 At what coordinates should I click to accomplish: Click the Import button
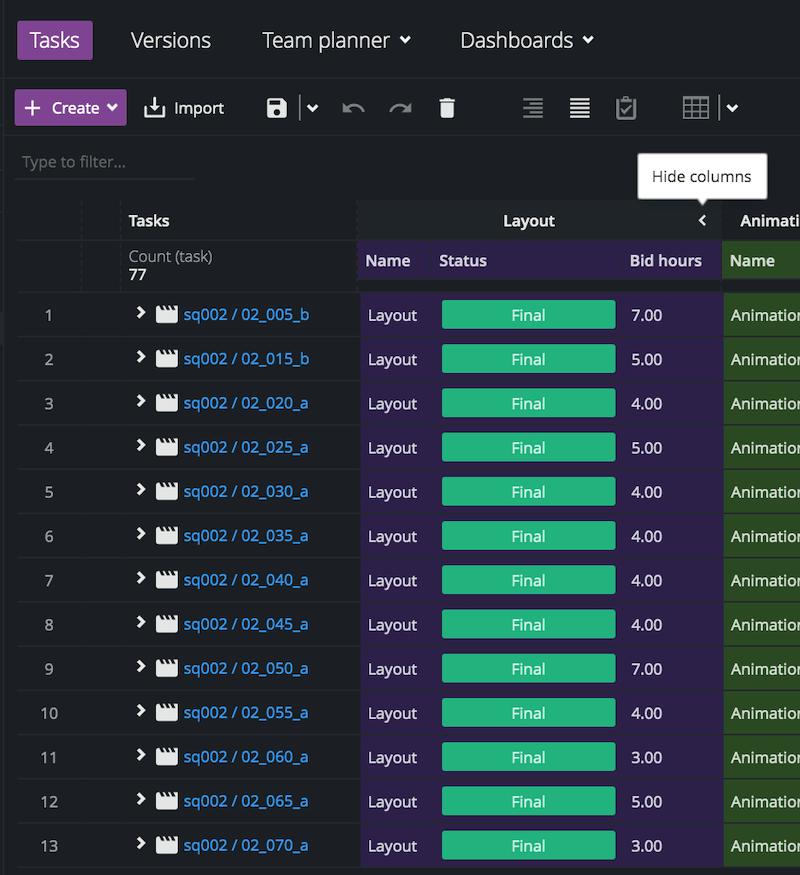pos(184,108)
